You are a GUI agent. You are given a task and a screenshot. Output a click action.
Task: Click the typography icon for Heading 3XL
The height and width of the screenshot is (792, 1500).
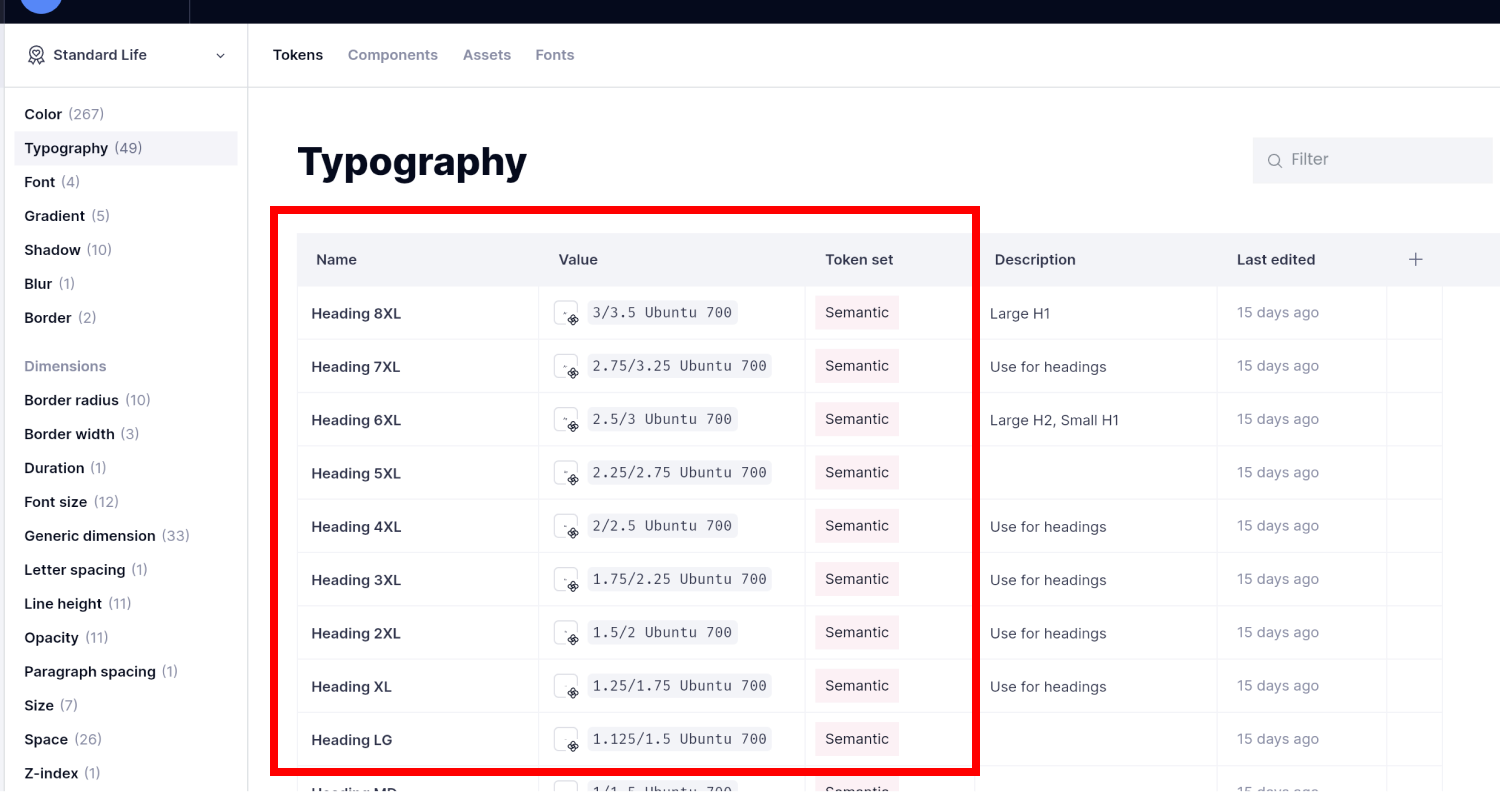pos(566,579)
